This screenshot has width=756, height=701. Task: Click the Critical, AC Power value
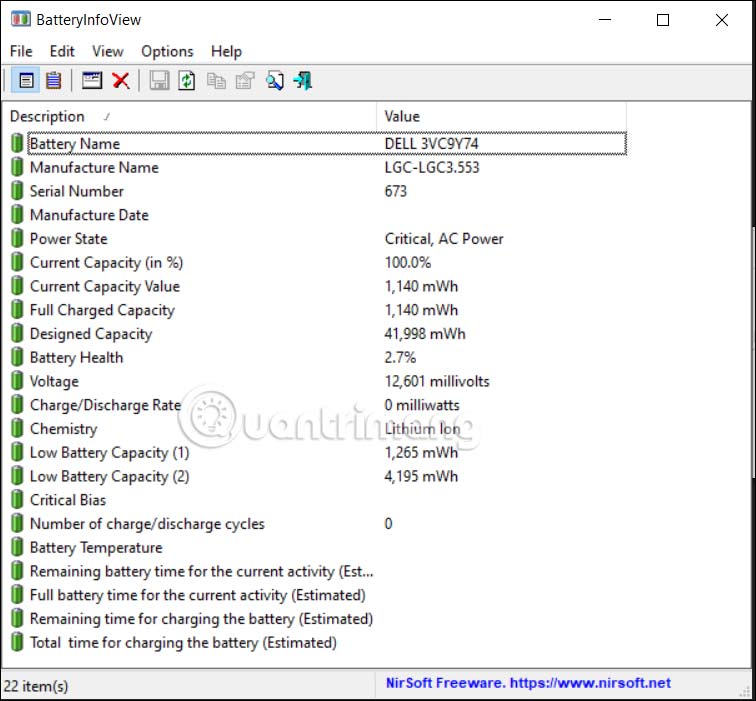pyautogui.click(x=444, y=239)
